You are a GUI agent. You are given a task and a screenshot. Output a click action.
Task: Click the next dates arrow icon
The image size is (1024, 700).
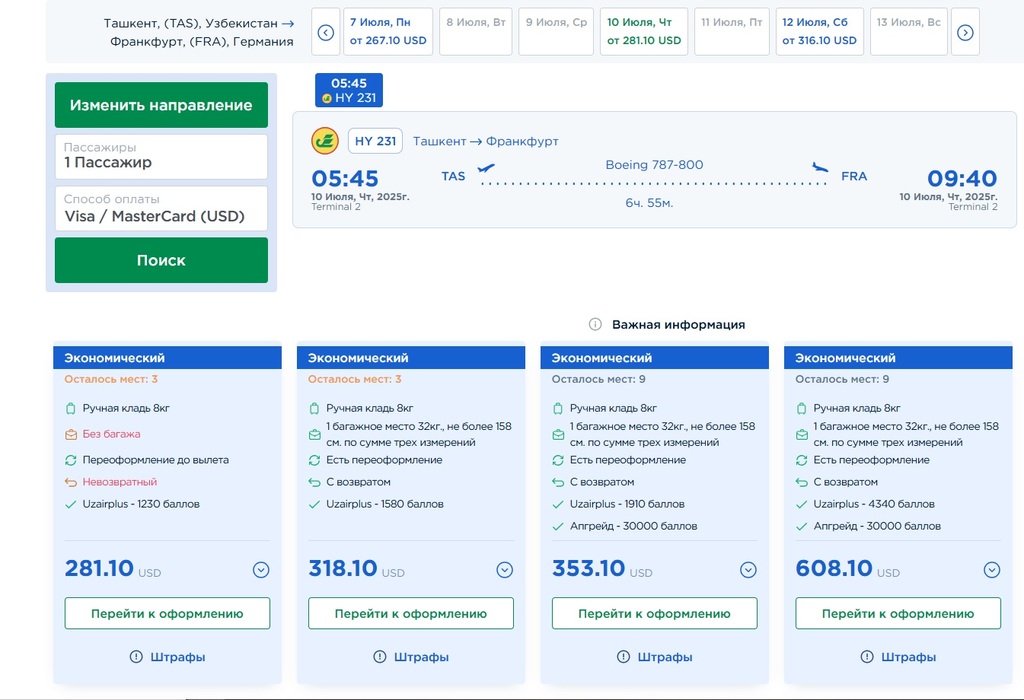pos(965,32)
